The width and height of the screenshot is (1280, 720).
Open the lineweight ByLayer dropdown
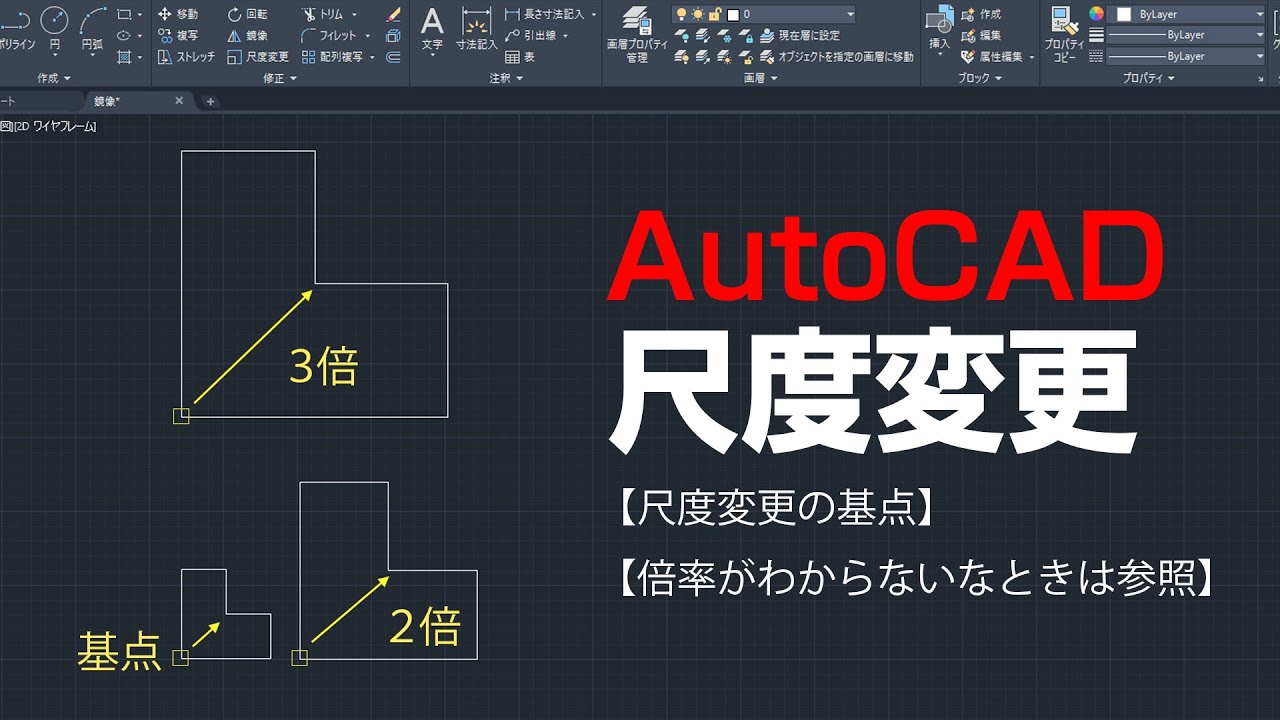tap(1259, 35)
